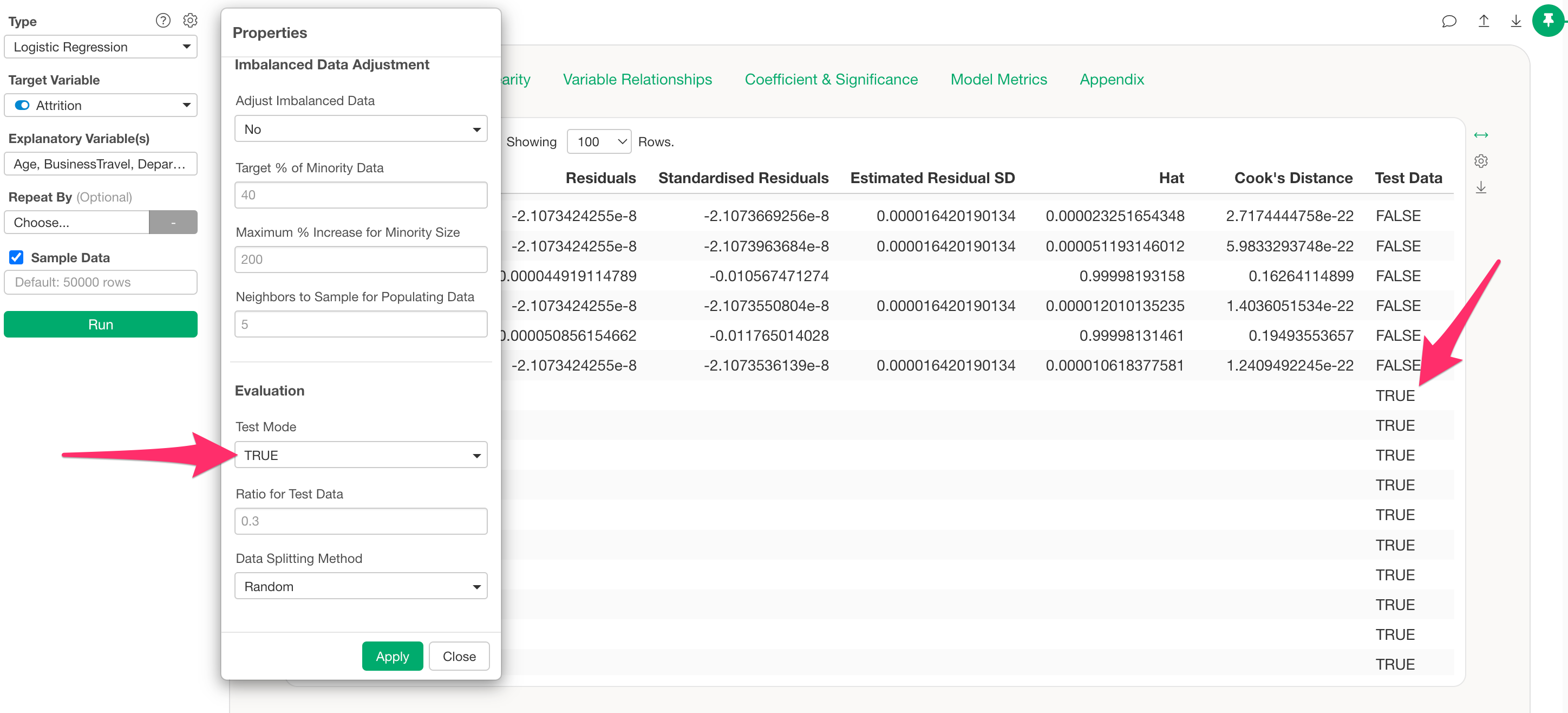Click the top download arrow icon
Screen dimensions: 1568x713
(1515, 21)
